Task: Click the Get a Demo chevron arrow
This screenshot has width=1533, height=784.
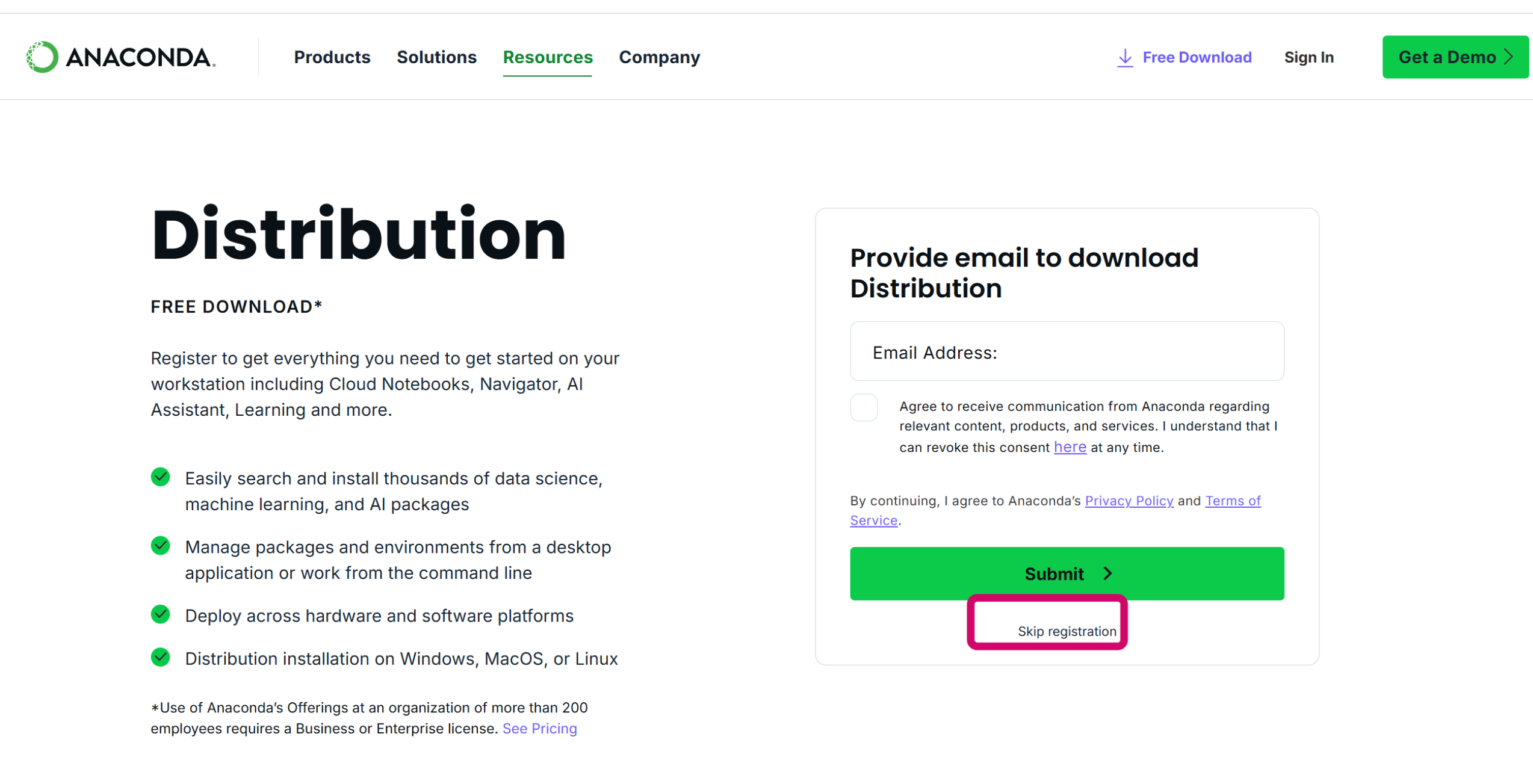Action: [x=1508, y=57]
